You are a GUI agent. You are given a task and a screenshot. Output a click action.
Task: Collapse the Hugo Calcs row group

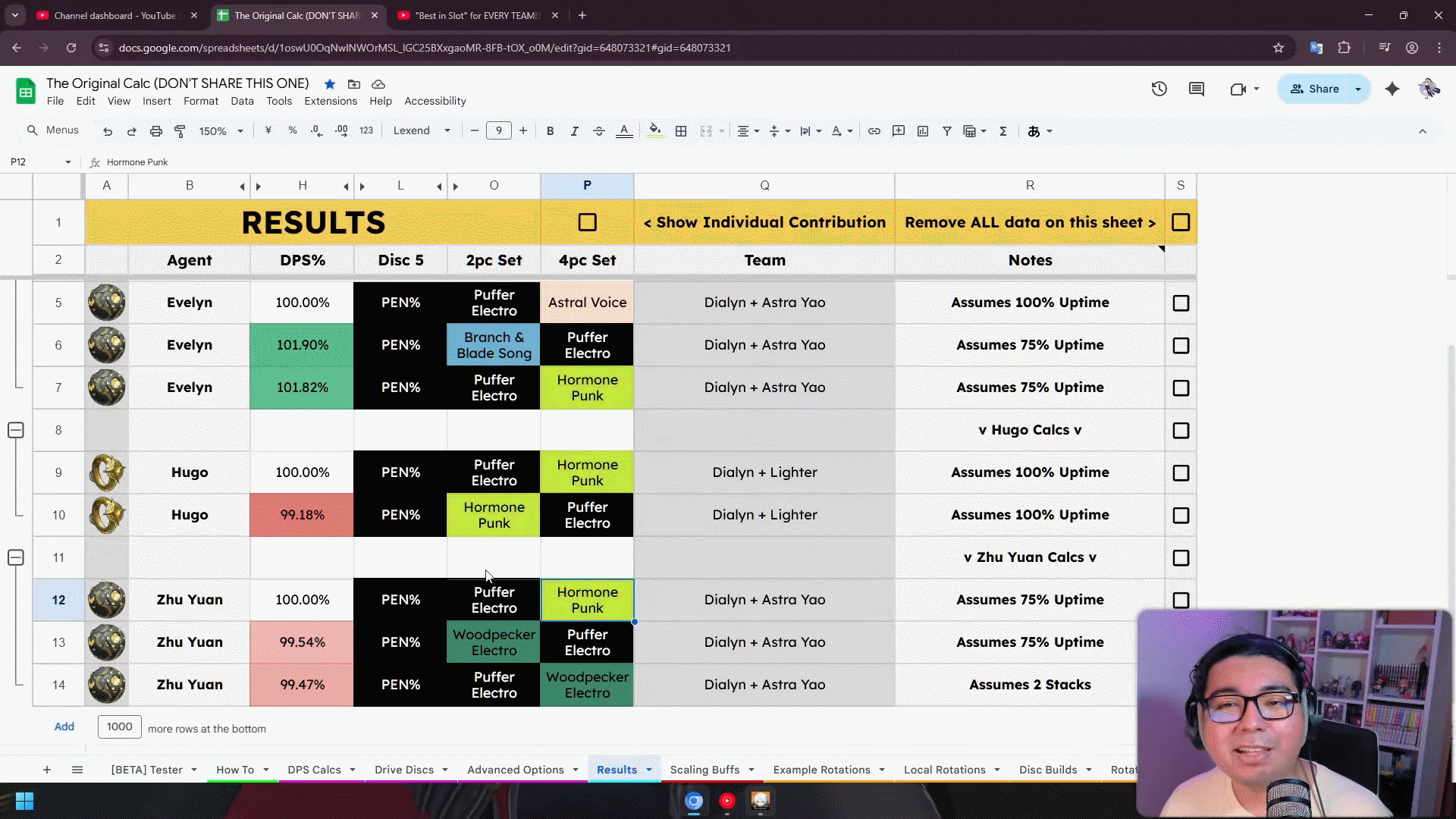(x=15, y=430)
